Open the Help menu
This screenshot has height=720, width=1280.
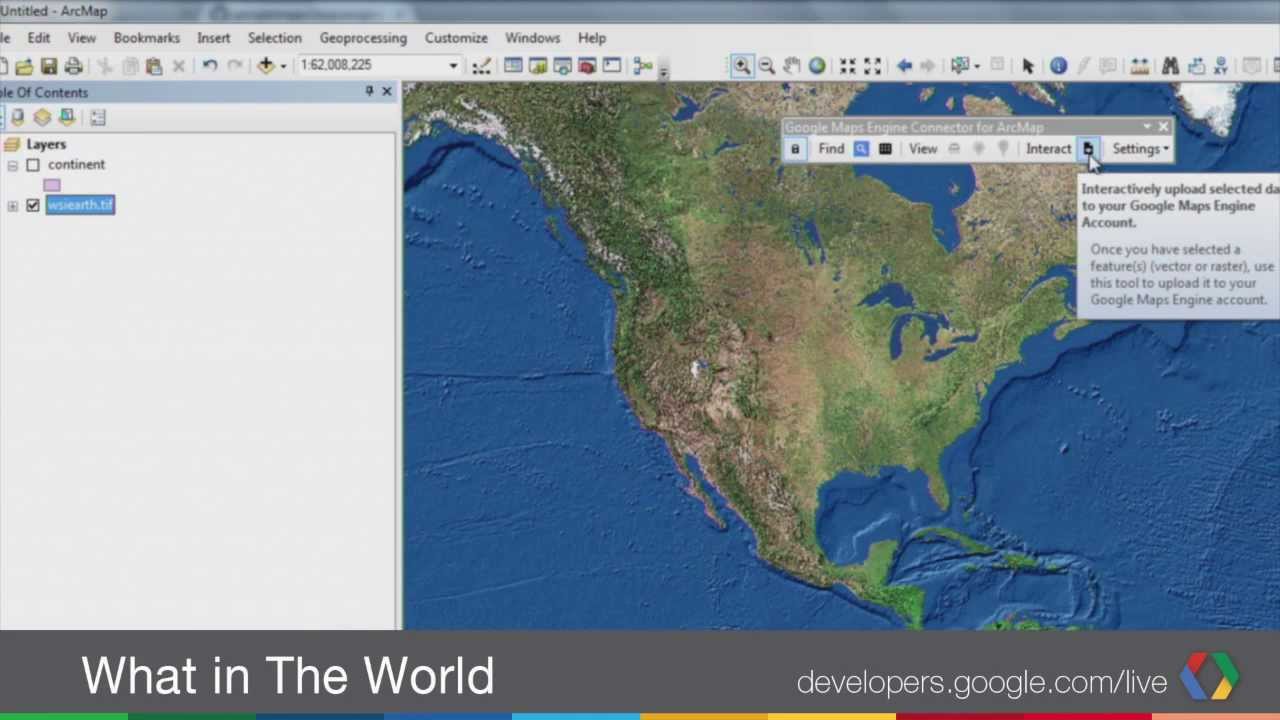pos(592,38)
